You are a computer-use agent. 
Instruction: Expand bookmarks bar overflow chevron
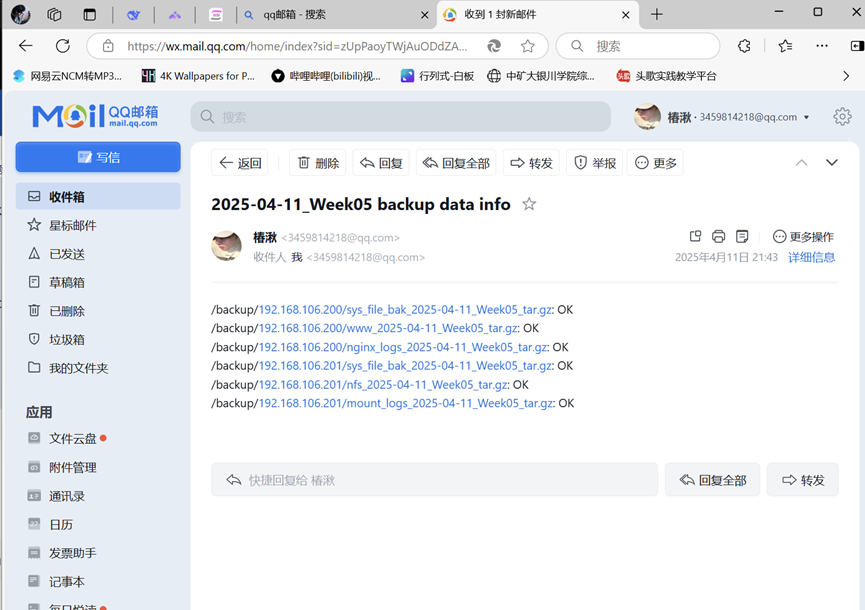[846, 76]
